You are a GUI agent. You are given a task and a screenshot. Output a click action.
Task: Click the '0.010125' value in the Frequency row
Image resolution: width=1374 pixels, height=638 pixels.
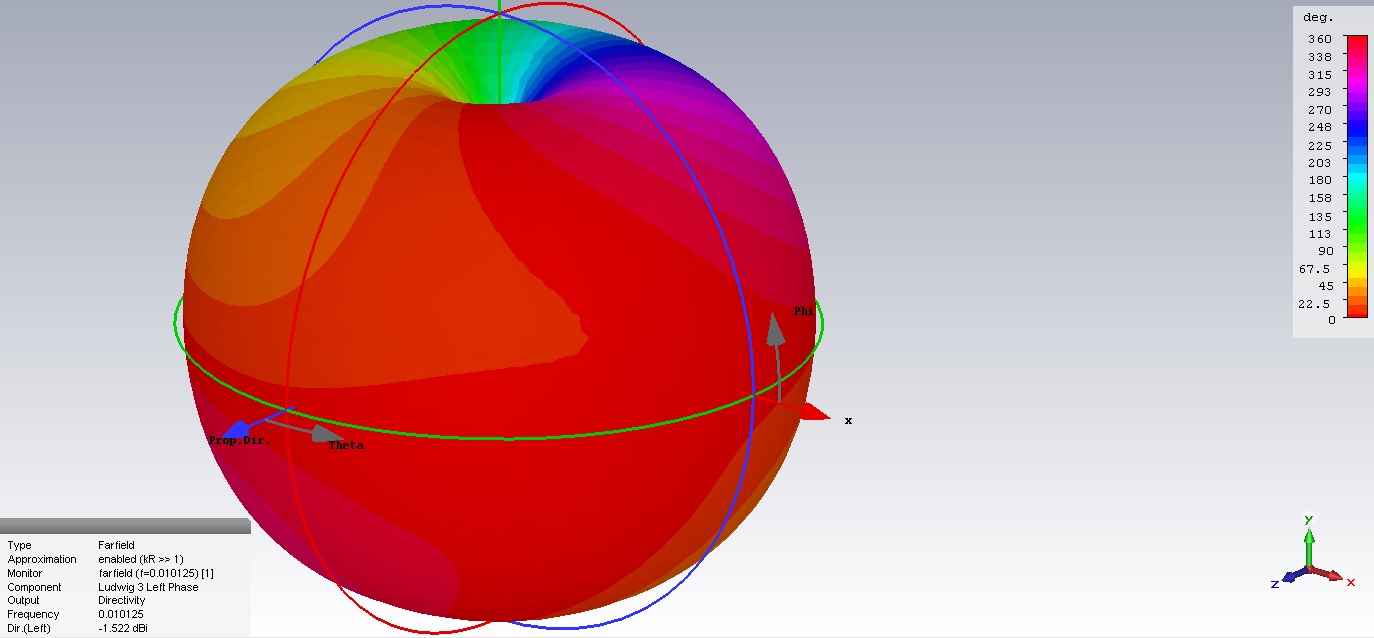coord(120,614)
